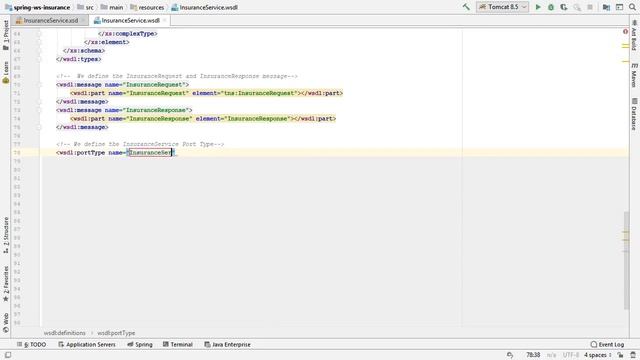
Task: Open the Application Servers tool window
Action: (x=87, y=344)
